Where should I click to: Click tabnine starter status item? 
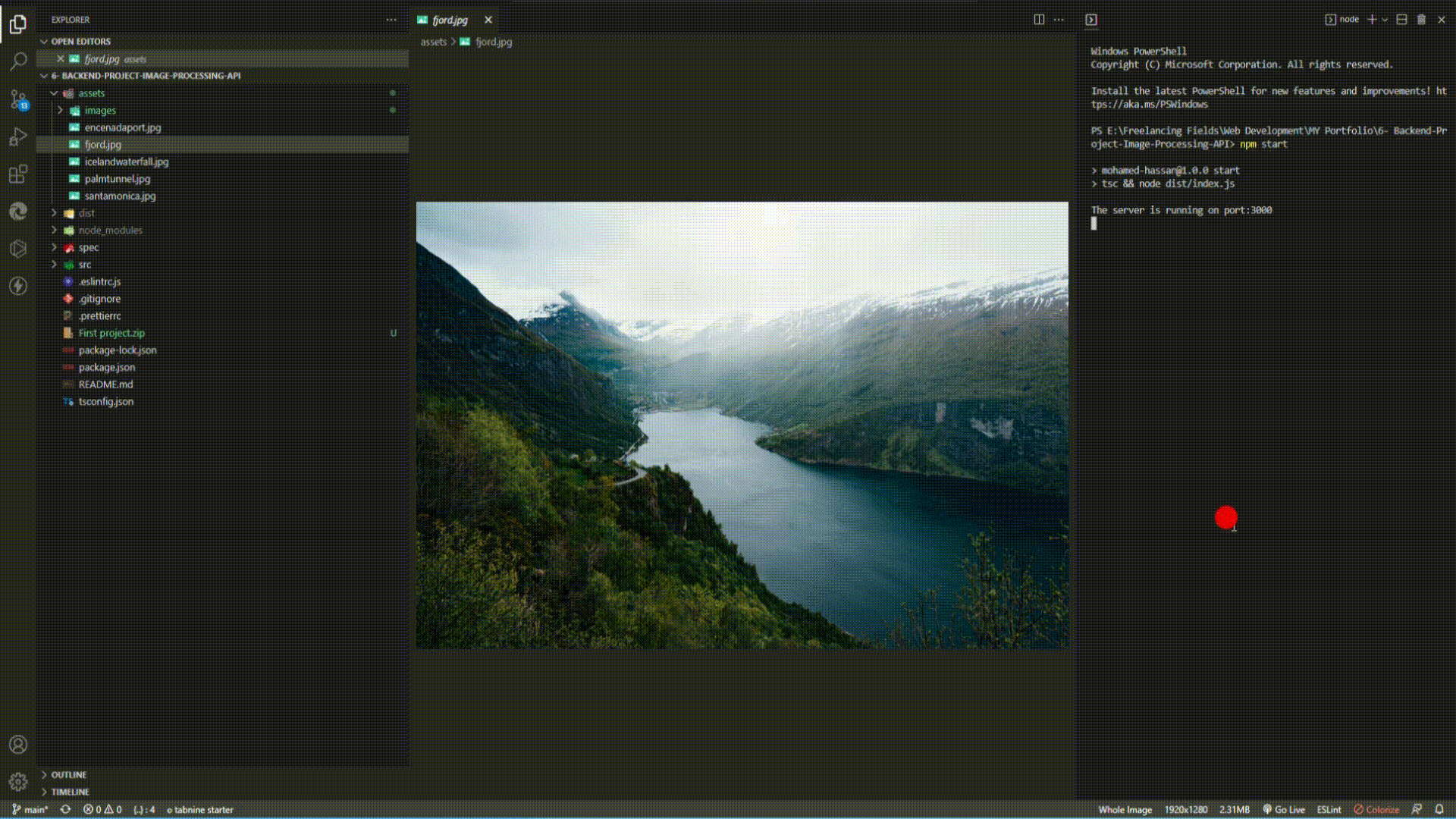click(x=200, y=810)
